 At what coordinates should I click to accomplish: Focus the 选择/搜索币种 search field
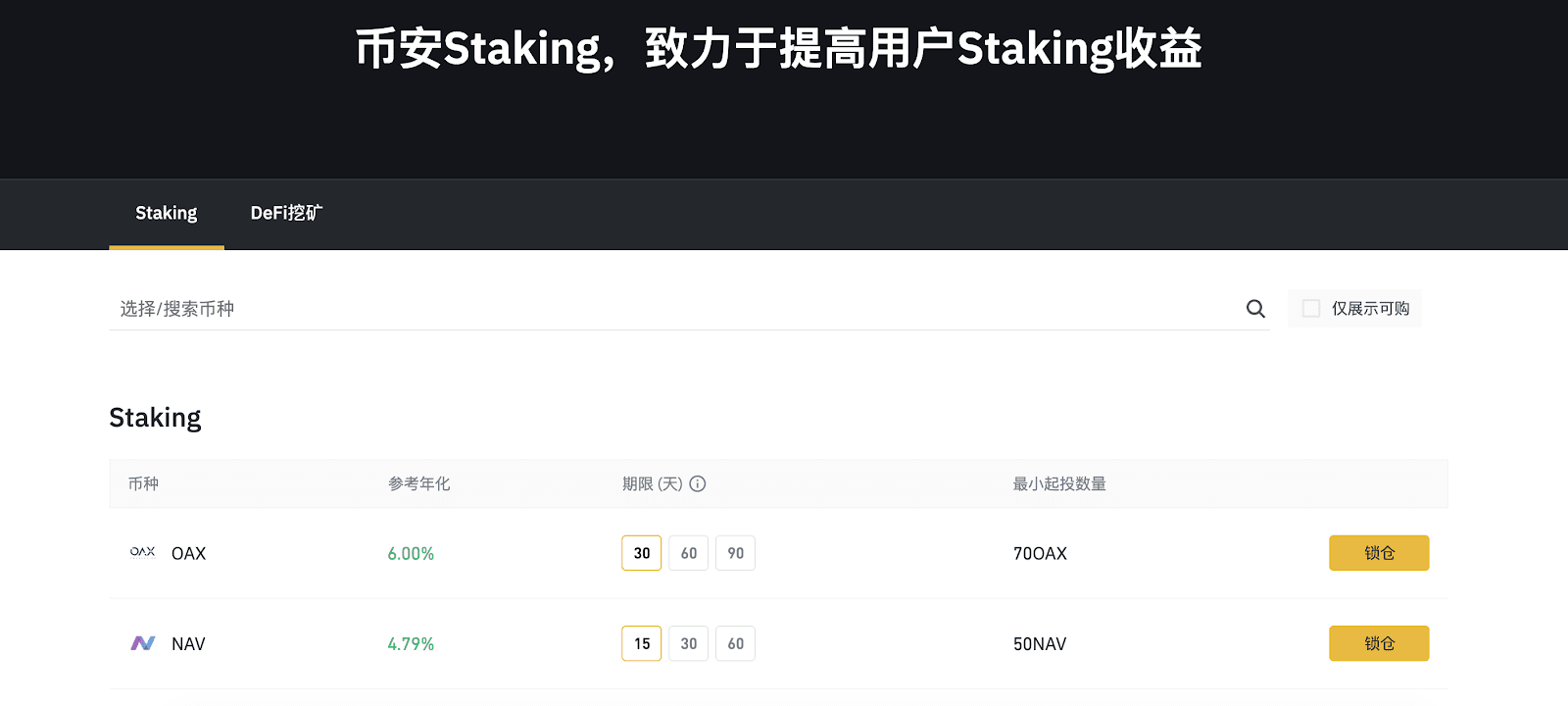pos(676,309)
